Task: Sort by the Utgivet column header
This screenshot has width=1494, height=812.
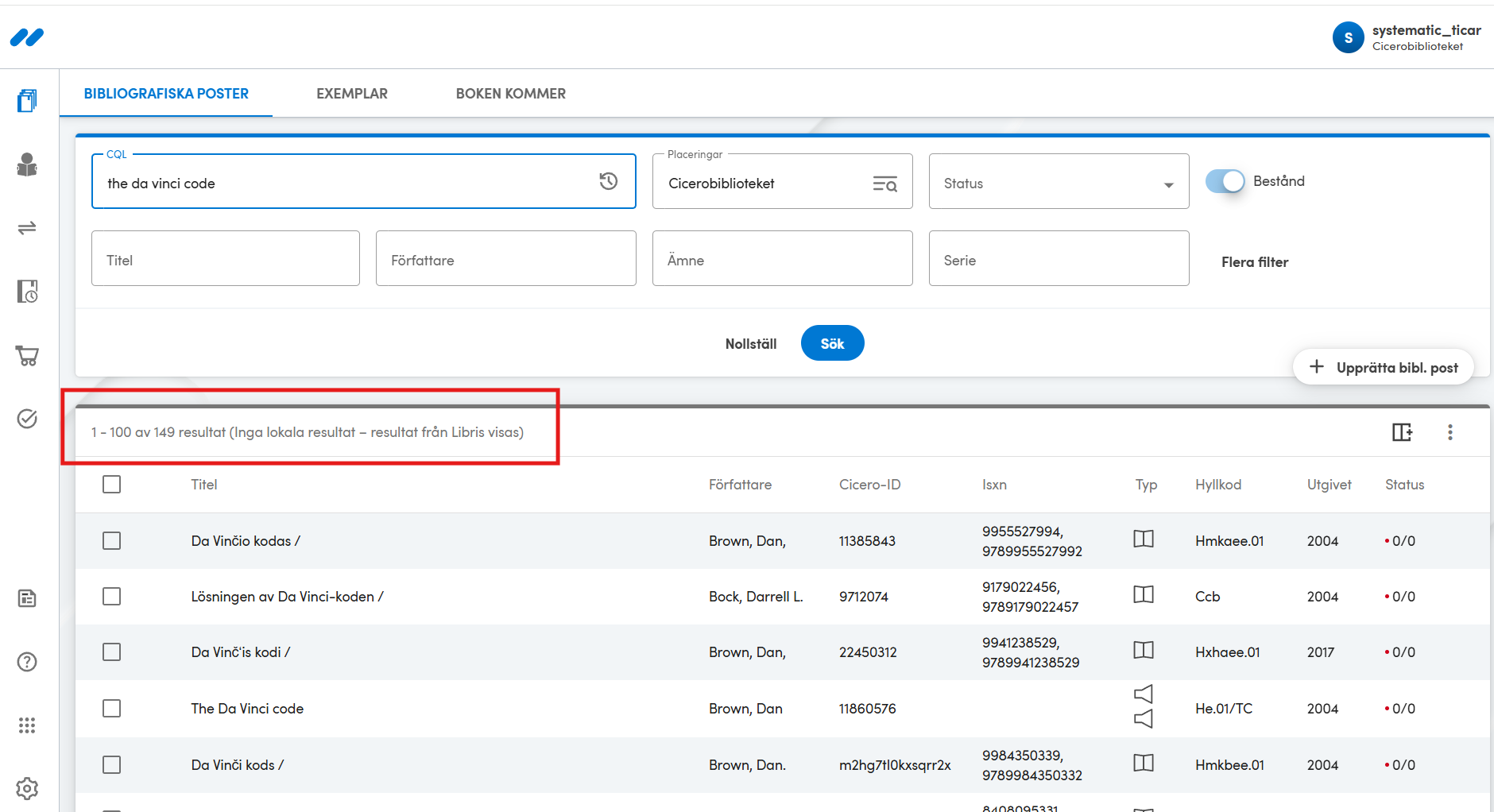Action: pos(1330,485)
